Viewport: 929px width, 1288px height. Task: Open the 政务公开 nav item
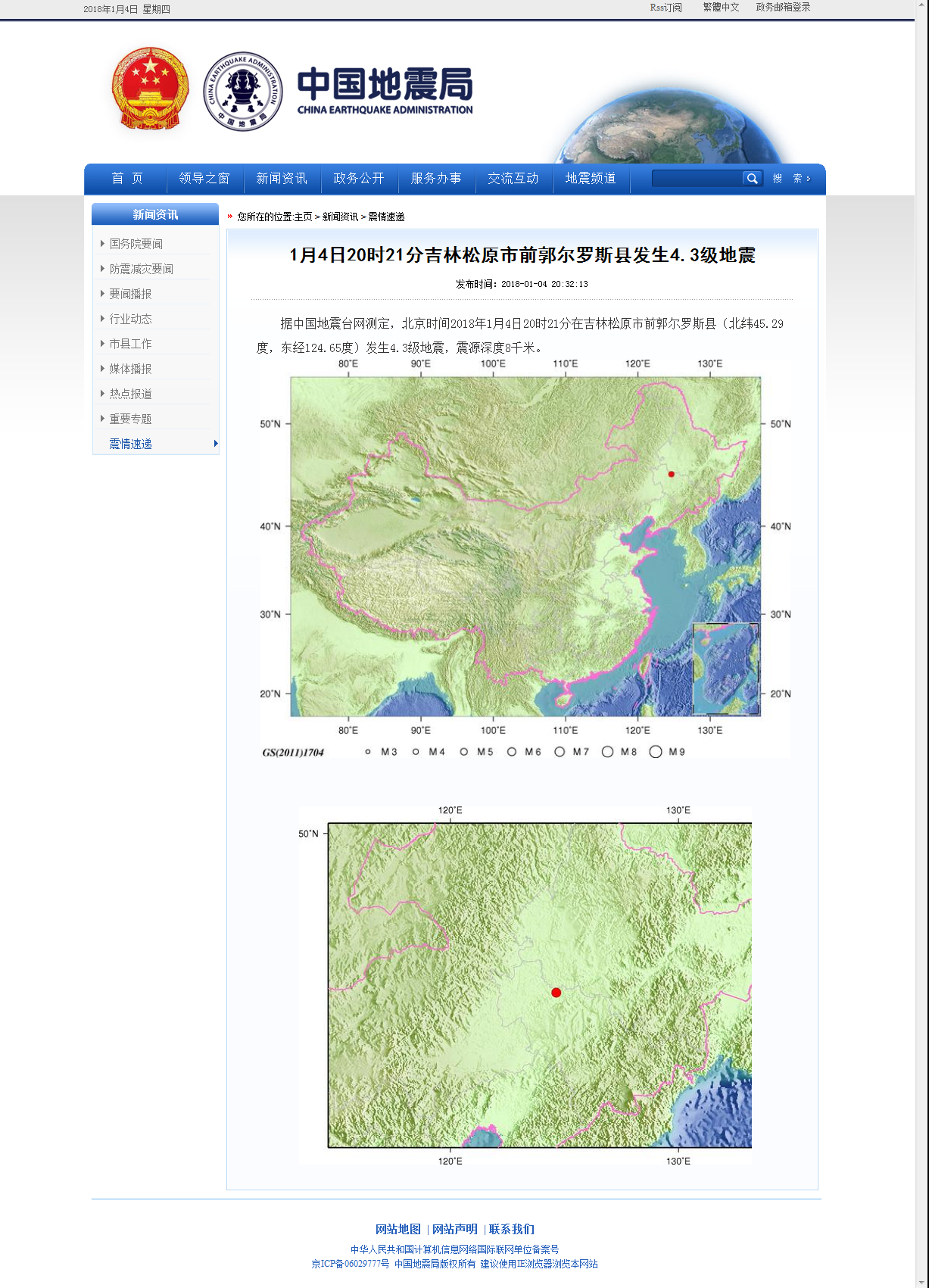click(x=359, y=179)
